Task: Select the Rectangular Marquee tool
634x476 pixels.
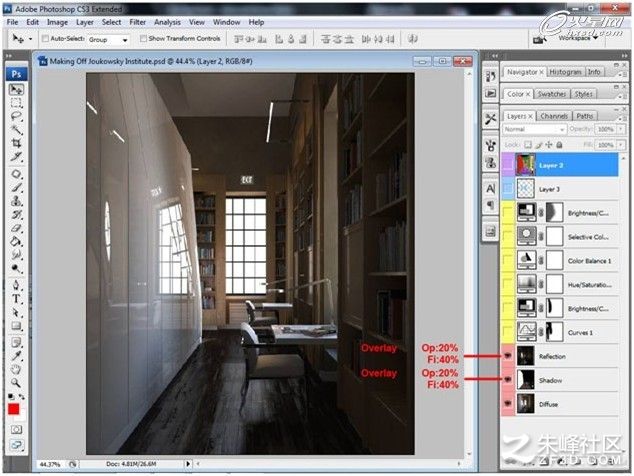Action: pyautogui.click(x=16, y=103)
